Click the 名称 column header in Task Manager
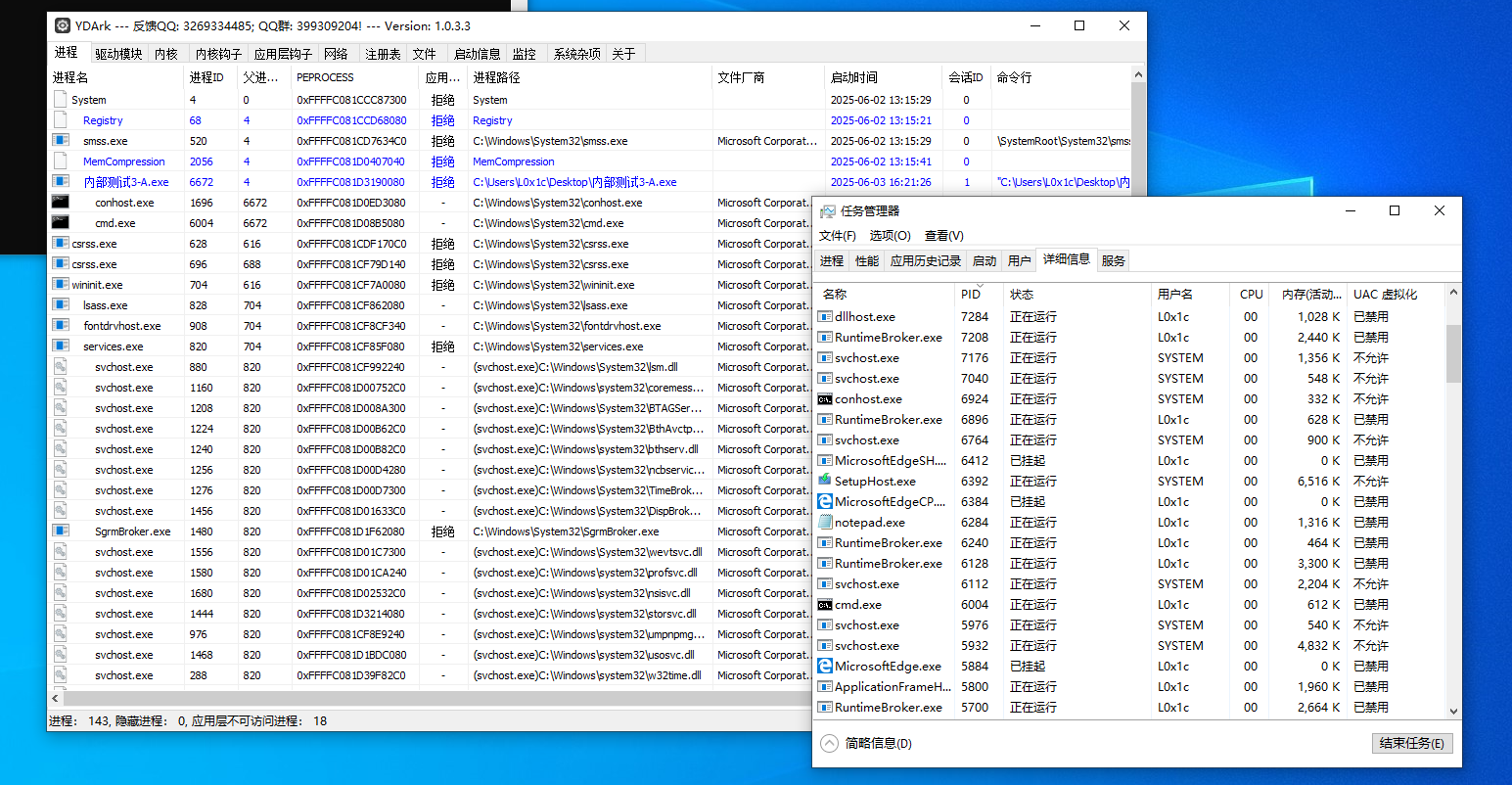Screen dimensions: 1512x785 pos(886,294)
